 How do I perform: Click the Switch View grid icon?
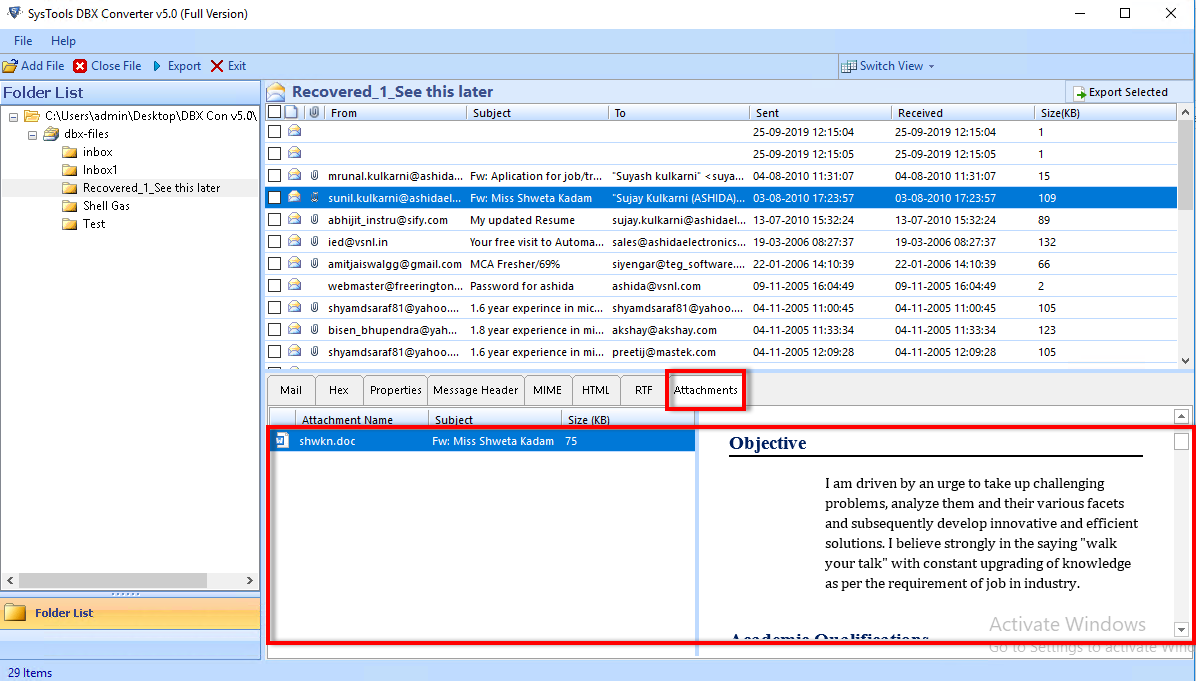(848, 66)
